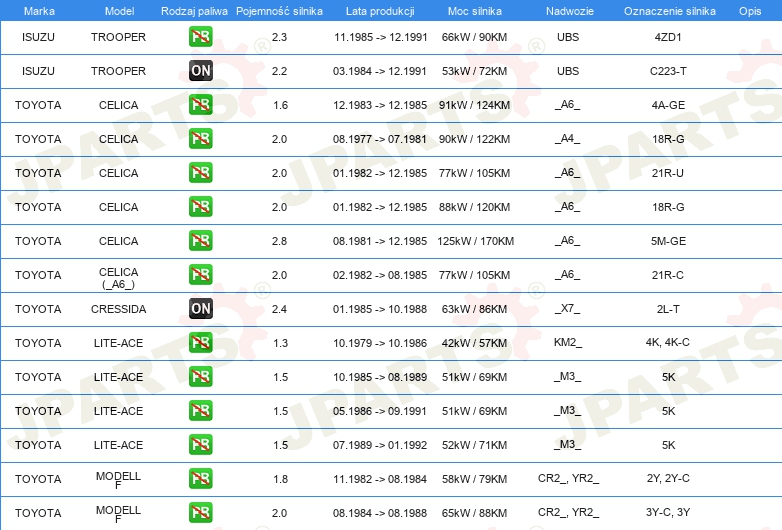This screenshot has height=530, width=782.
Task: Click production dates 07.1989 -> 01.1992
Action: click(x=380, y=445)
